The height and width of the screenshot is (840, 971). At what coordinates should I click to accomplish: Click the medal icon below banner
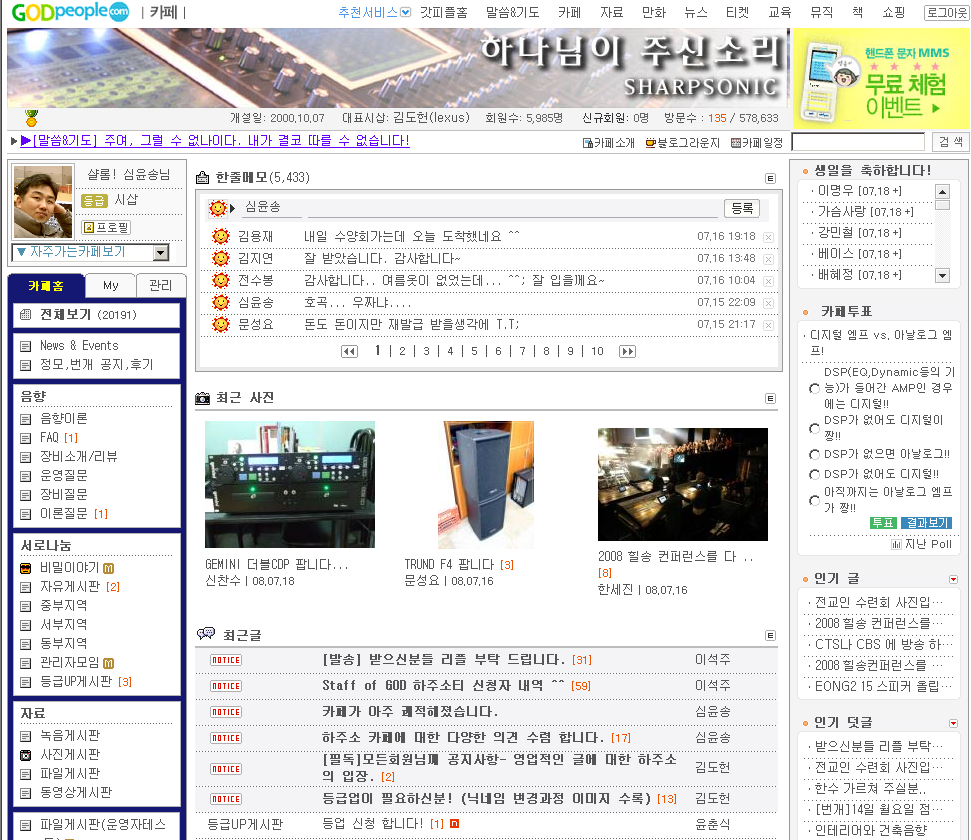pos(32,118)
